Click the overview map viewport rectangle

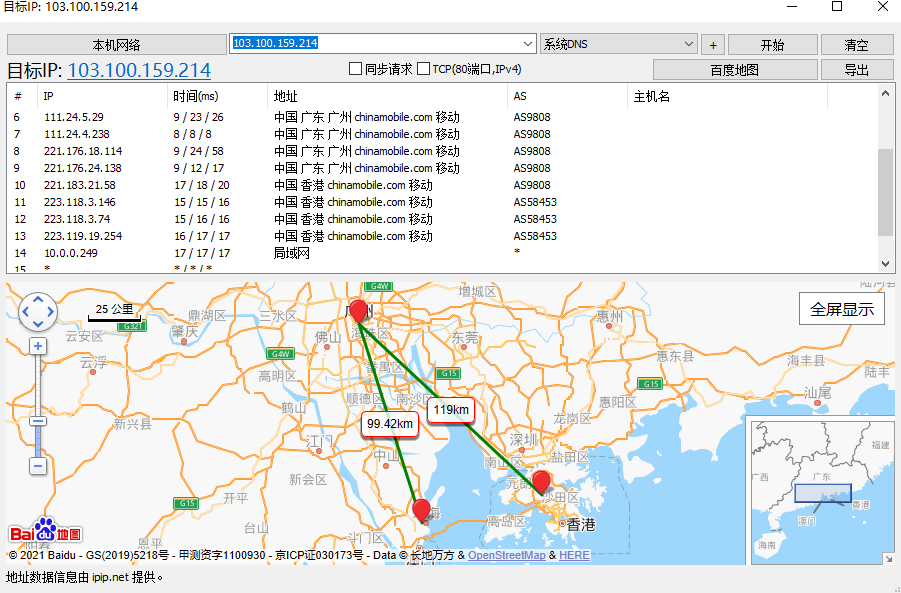(823, 493)
